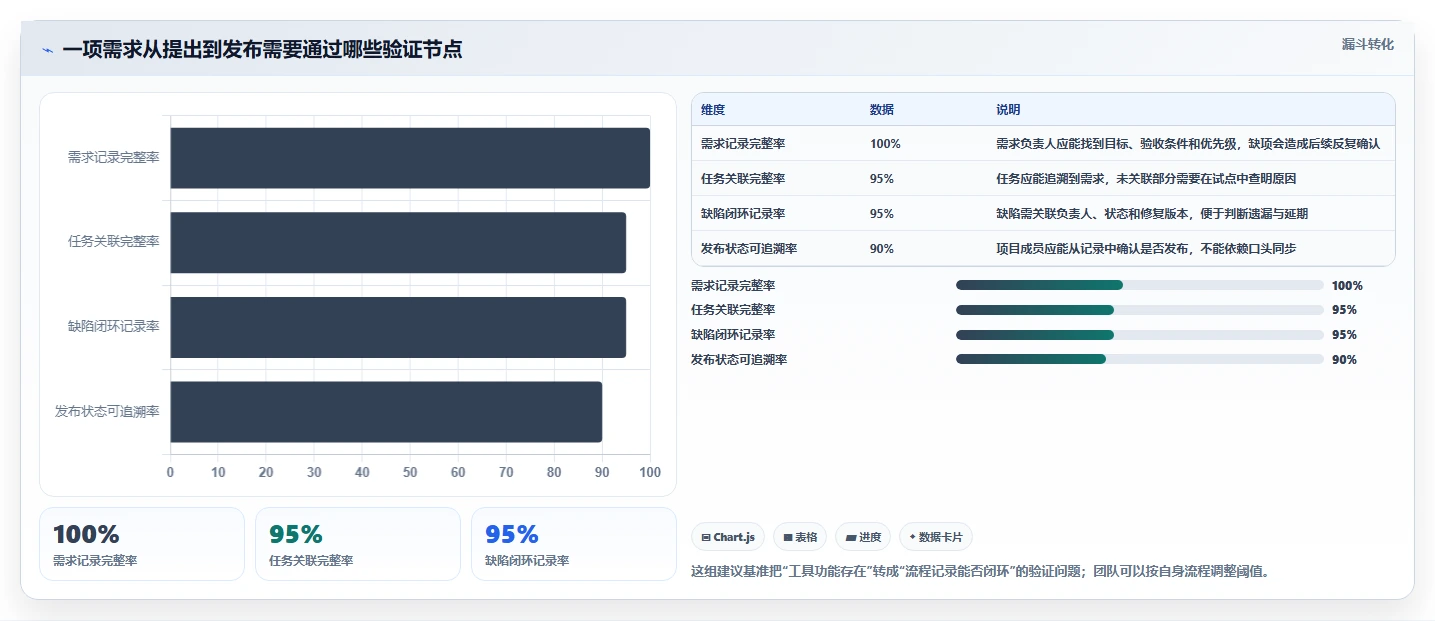Viewport: 1435px width, 621px height.
Task: Click the 50 tick on chart axis
Action: (x=410, y=472)
